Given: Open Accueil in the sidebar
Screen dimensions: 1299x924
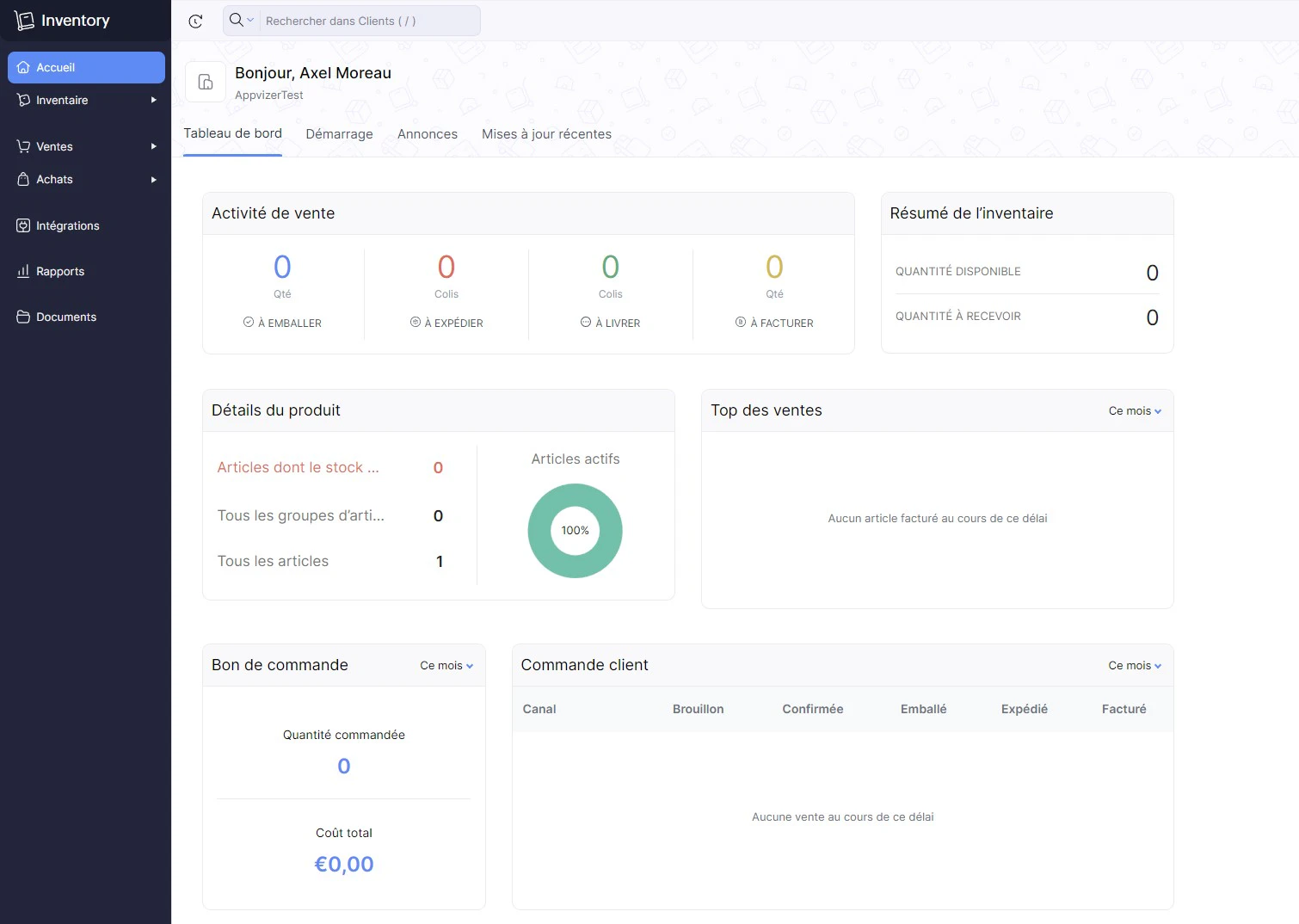Looking at the screenshot, I should pyautogui.click(x=86, y=67).
